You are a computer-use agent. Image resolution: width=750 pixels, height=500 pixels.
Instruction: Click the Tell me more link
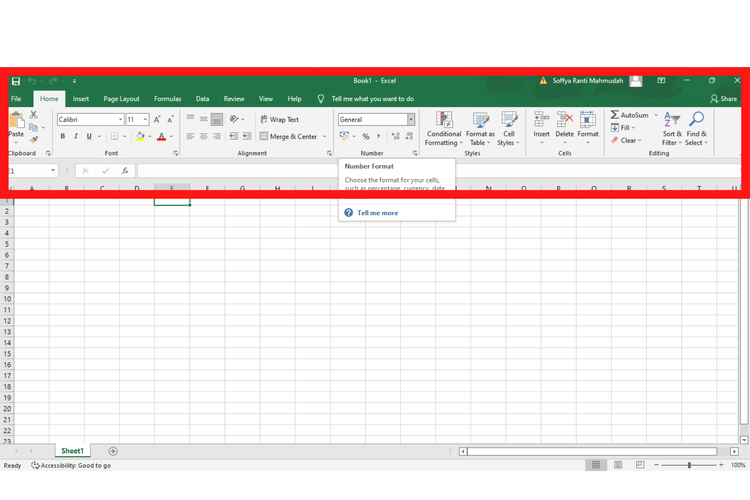377,213
